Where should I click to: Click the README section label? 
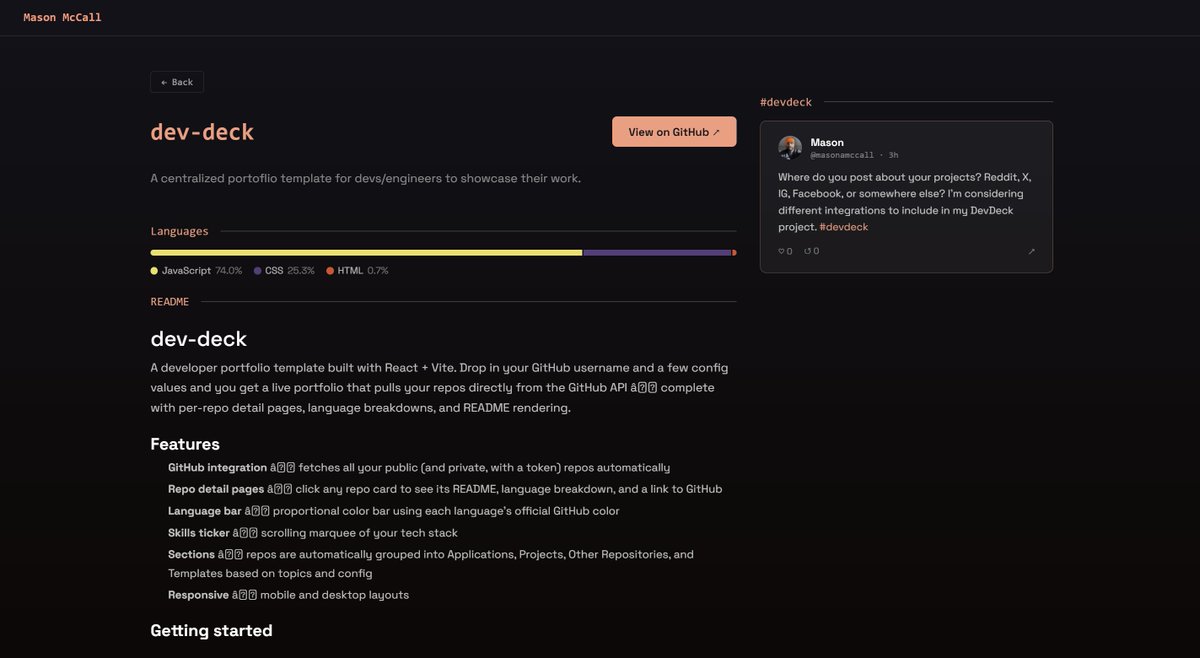(169, 301)
